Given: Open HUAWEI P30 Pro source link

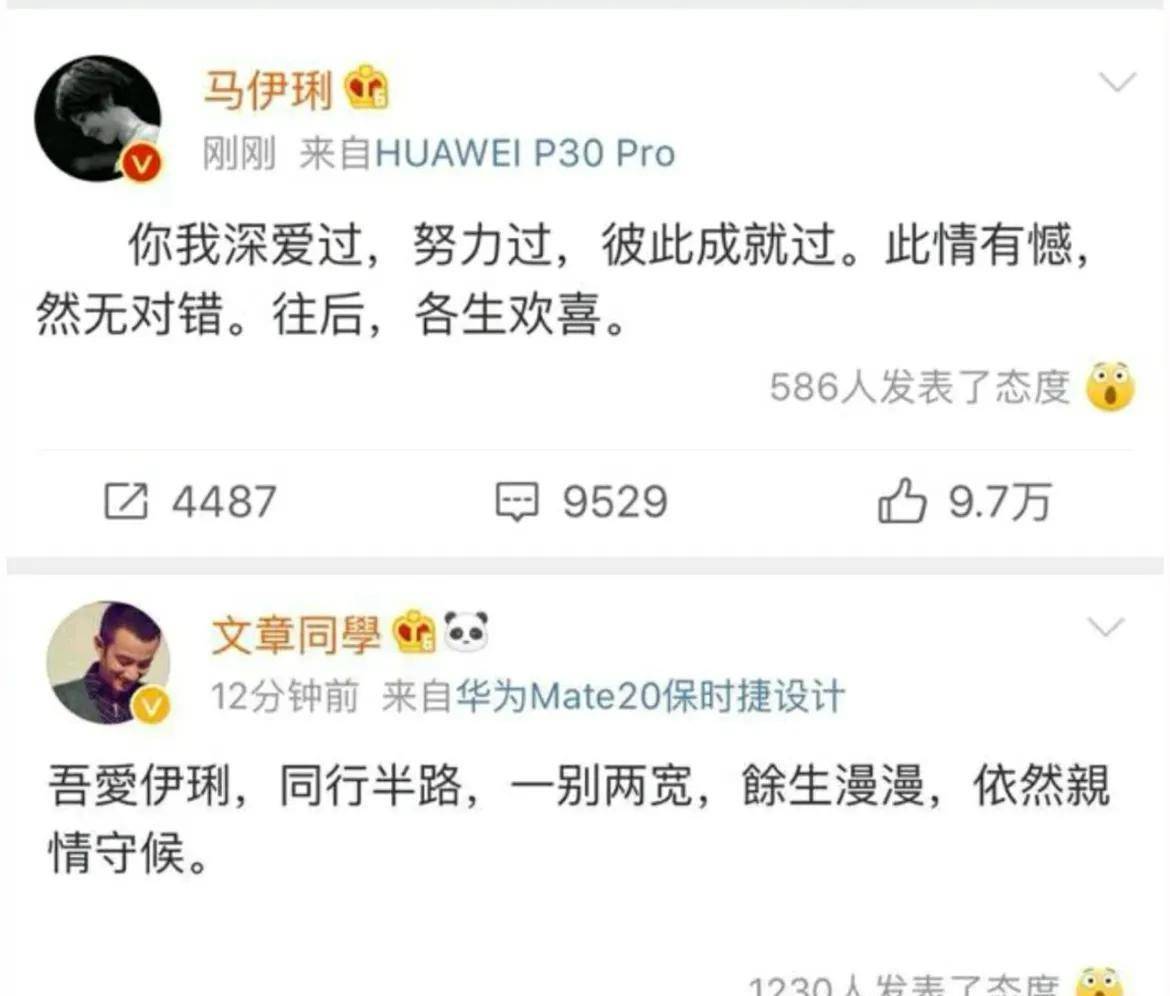Looking at the screenshot, I should (x=525, y=154).
